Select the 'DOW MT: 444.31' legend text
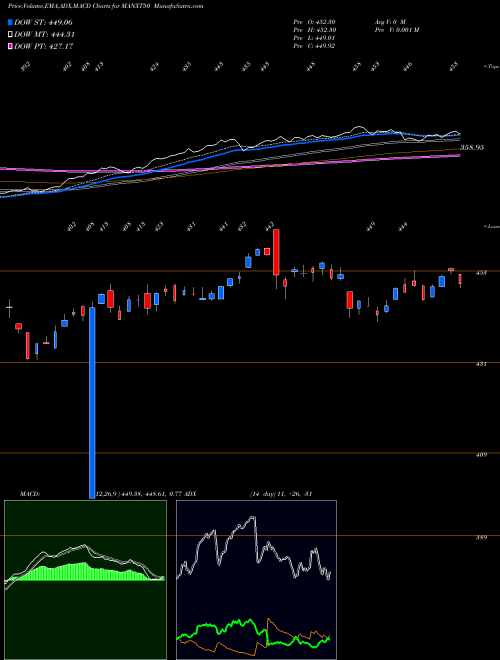The width and height of the screenshot is (500, 660). click(x=45, y=35)
